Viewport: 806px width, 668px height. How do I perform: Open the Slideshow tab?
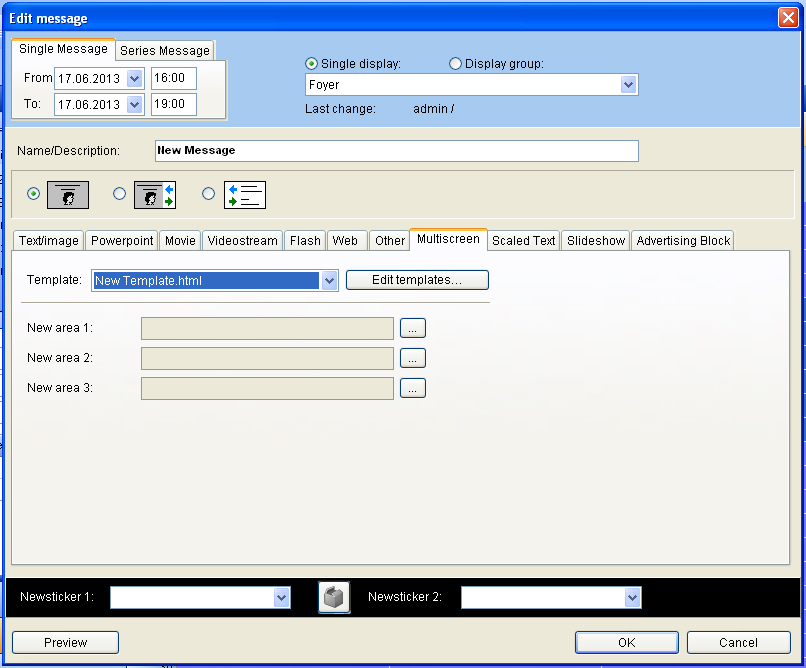click(595, 241)
